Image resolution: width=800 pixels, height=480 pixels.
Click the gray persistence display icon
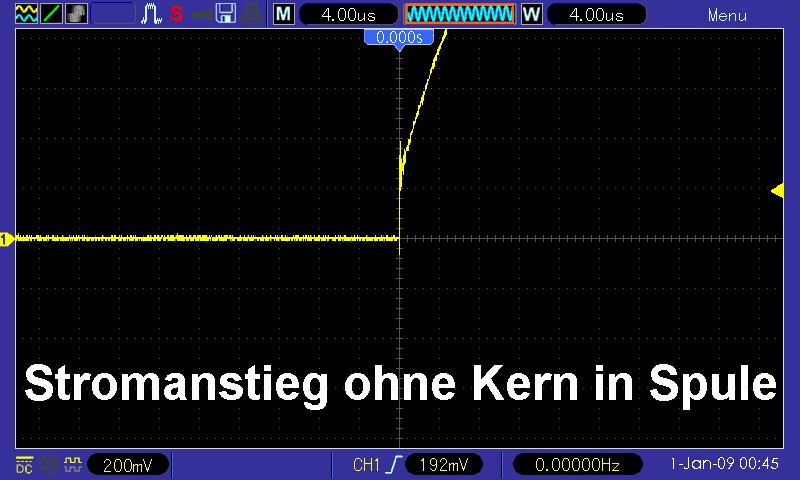coord(76,14)
